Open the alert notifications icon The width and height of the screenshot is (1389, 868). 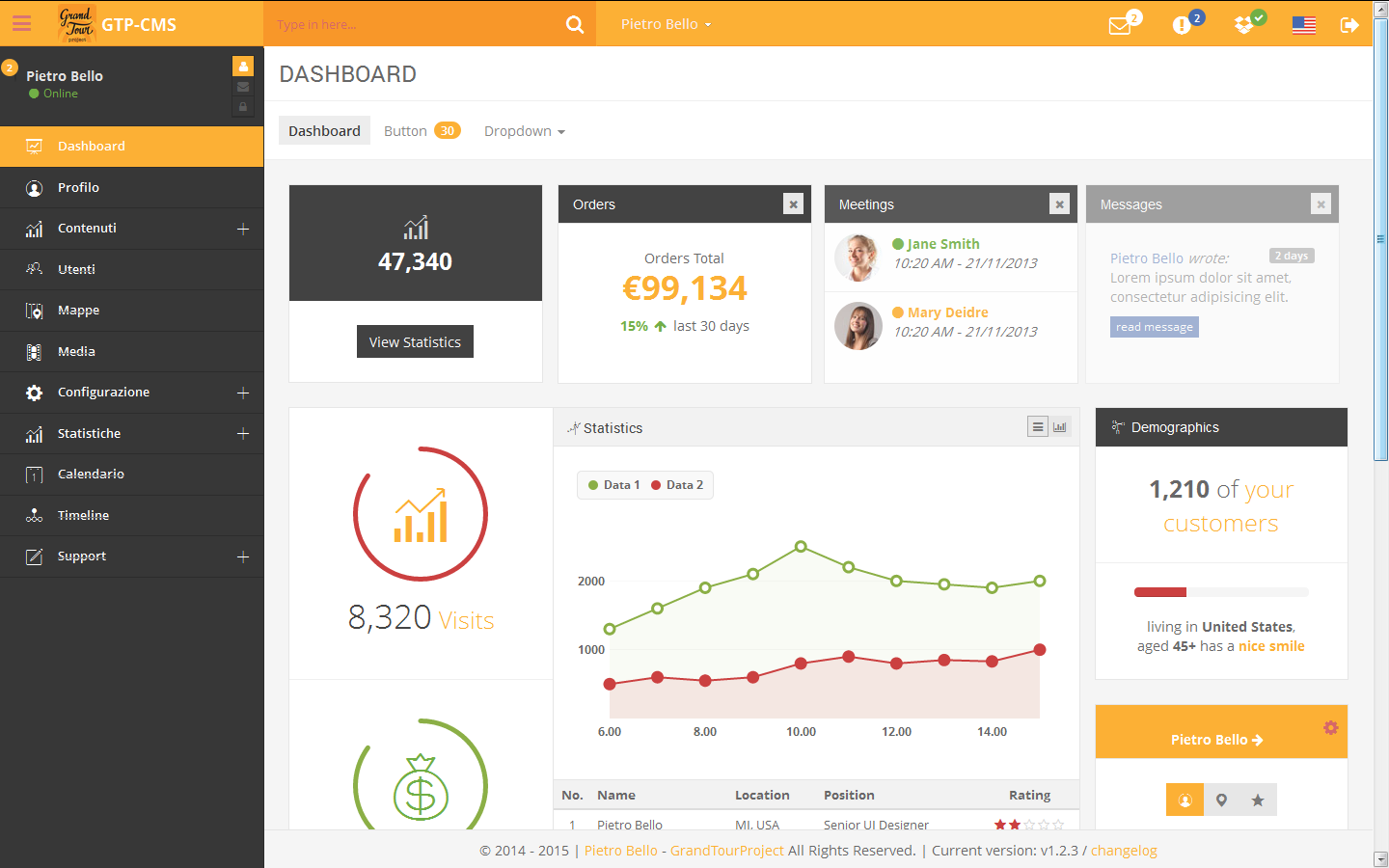click(1182, 25)
